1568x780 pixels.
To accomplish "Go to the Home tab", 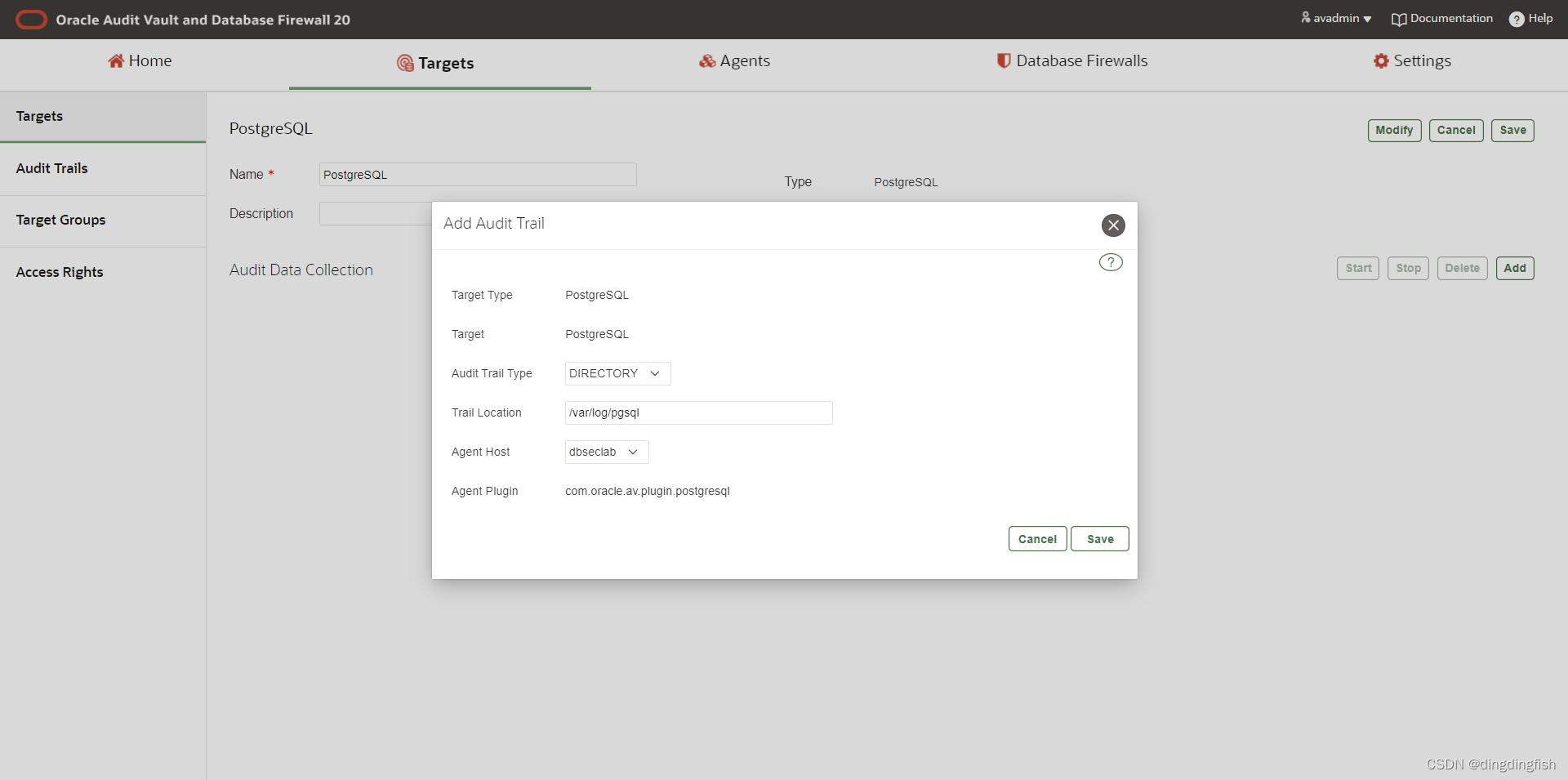I will click(x=140, y=61).
